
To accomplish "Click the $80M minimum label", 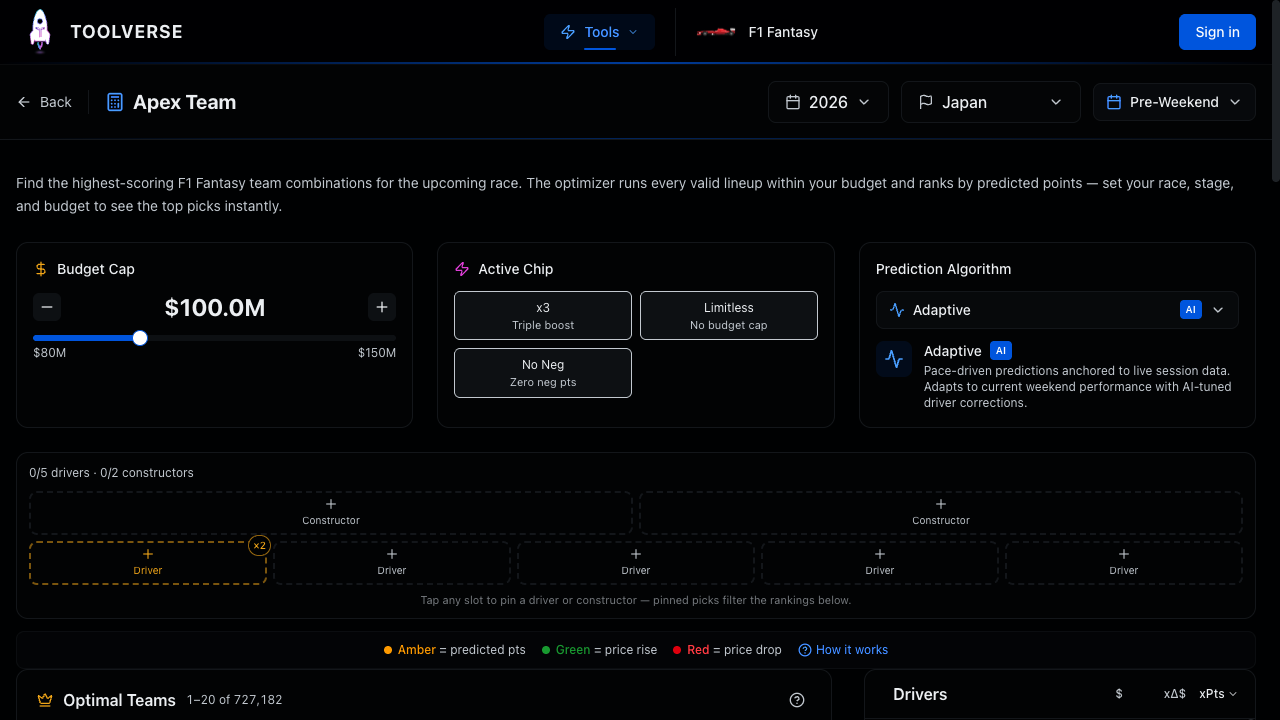I will (x=50, y=353).
